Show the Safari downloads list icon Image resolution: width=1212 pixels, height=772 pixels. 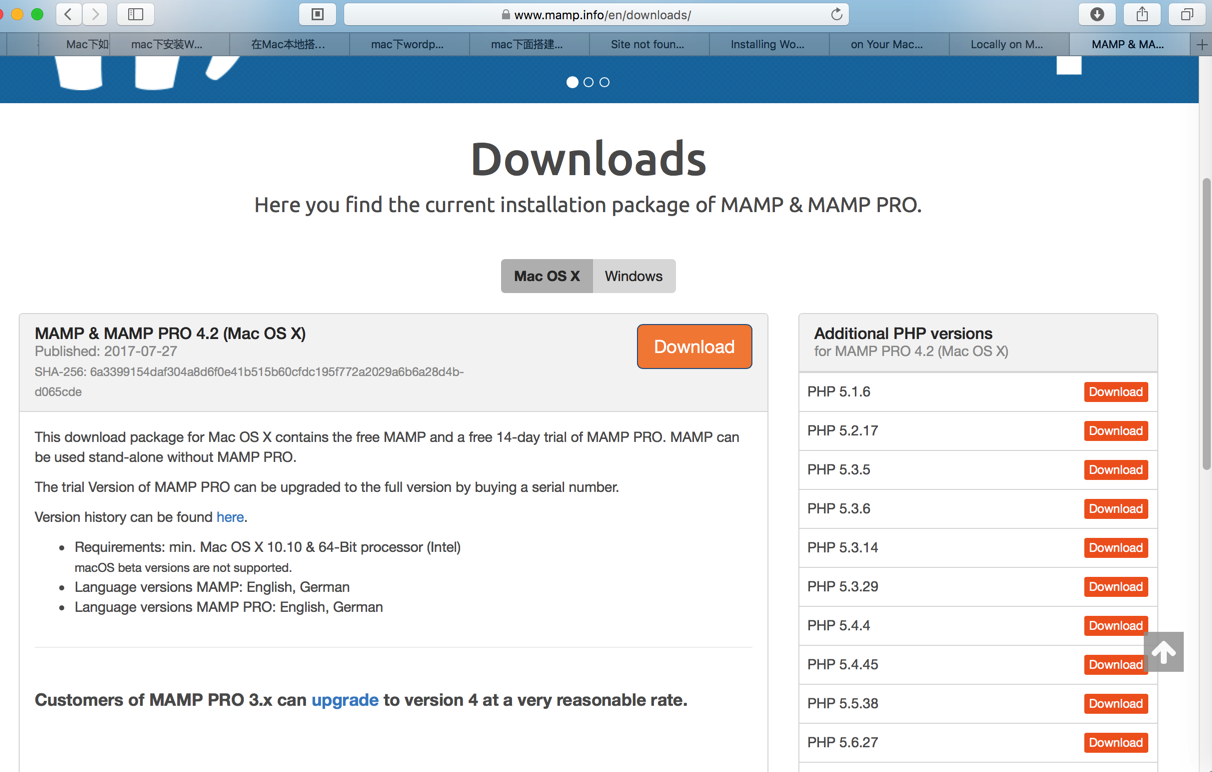[1097, 14]
